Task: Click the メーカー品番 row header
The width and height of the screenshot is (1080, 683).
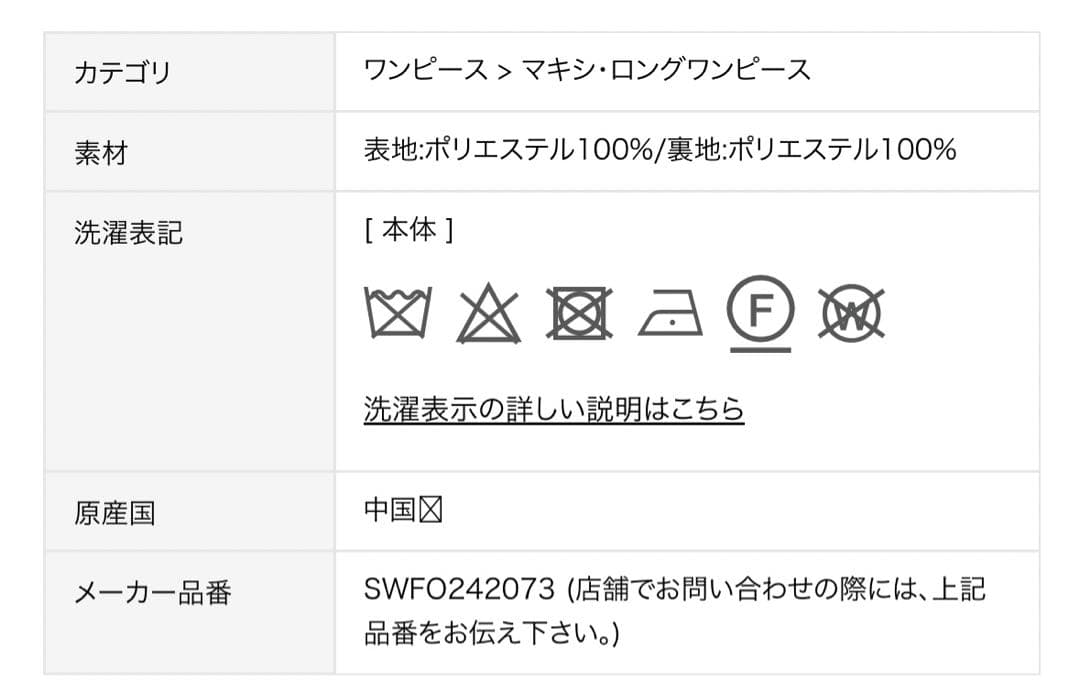Action: [x=153, y=593]
